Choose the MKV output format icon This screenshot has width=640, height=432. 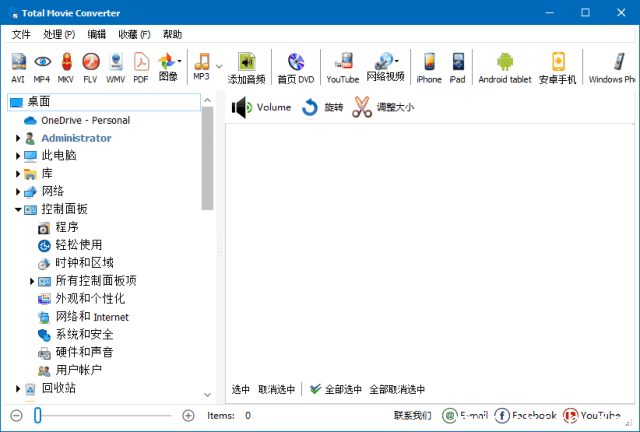point(66,68)
